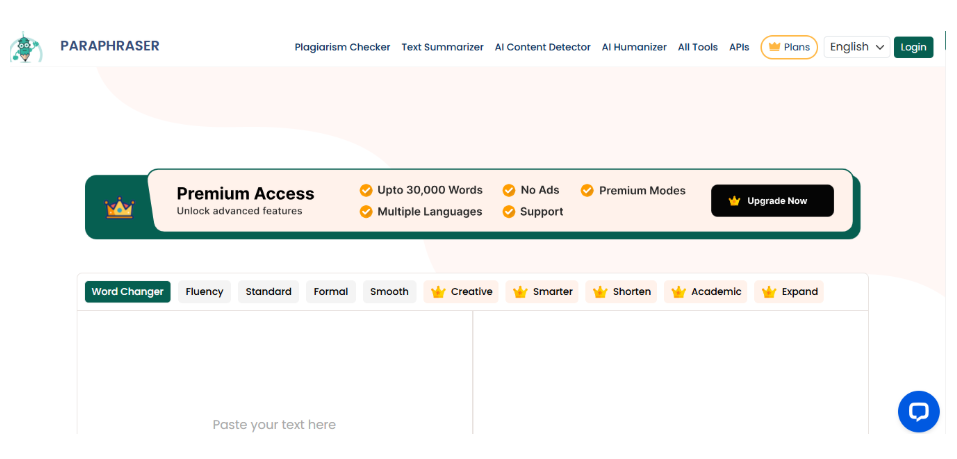Visit the AI Humanizer tool
The height and width of the screenshot is (459, 957).
634,47
